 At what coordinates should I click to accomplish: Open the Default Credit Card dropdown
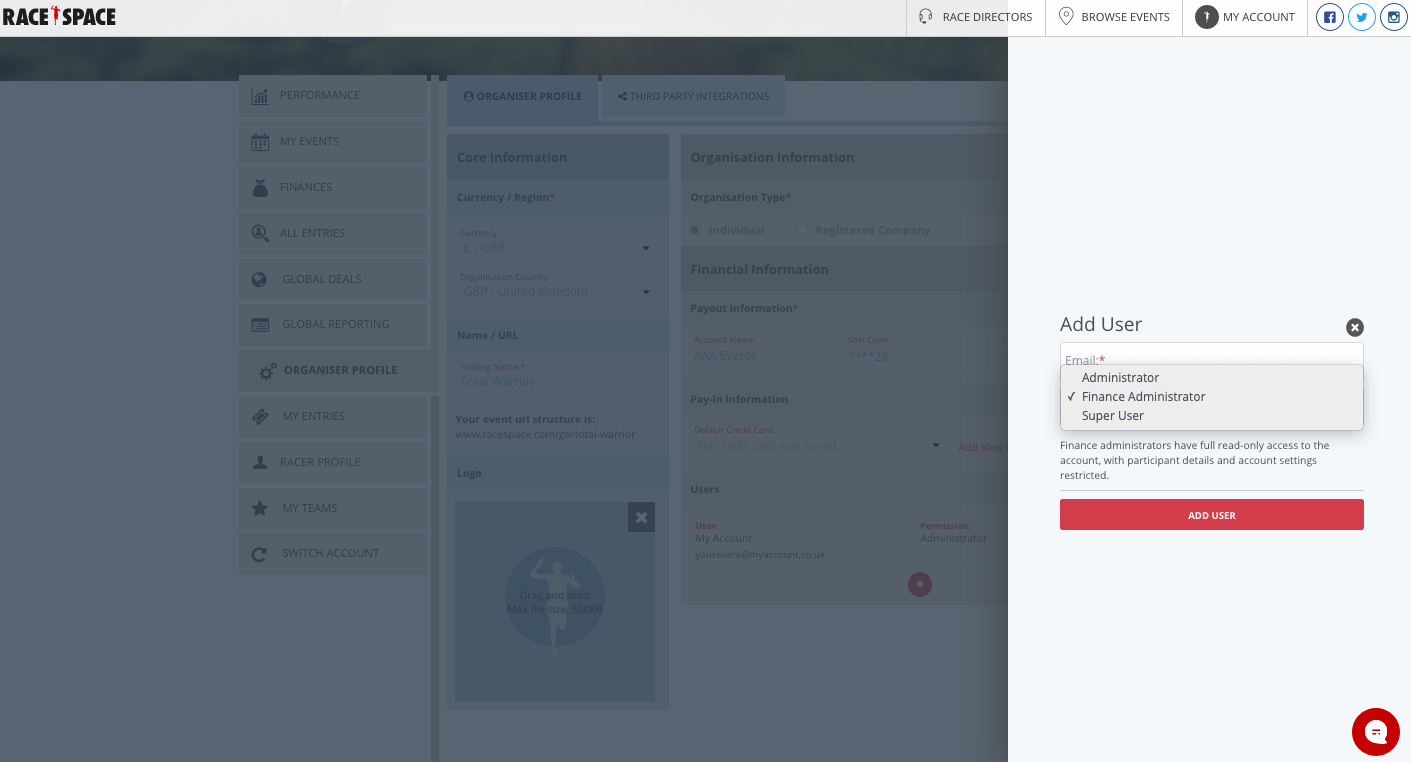pos(935,444)
